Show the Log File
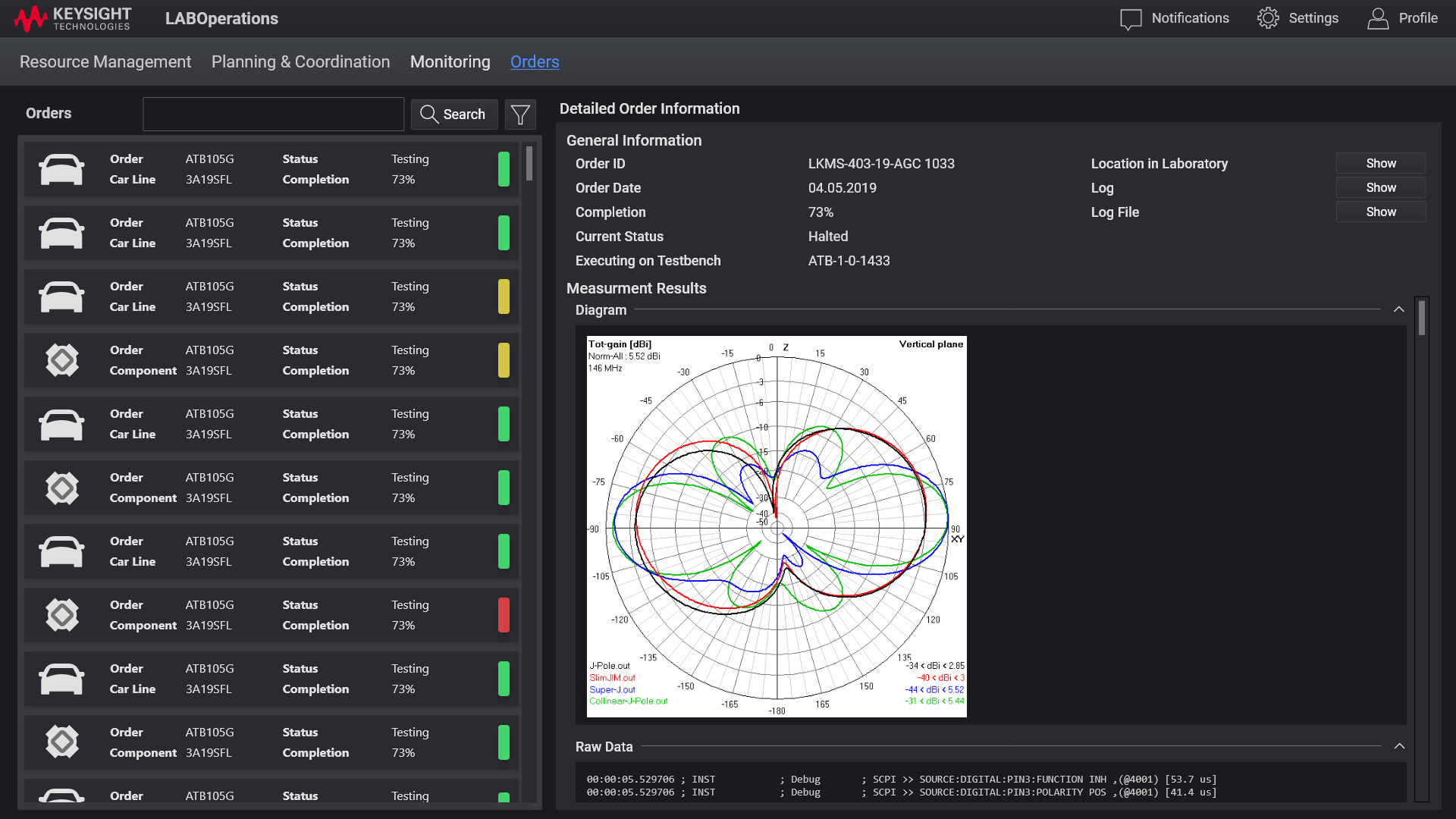Screen dimensions: 1456x819 pos(1379,212)
